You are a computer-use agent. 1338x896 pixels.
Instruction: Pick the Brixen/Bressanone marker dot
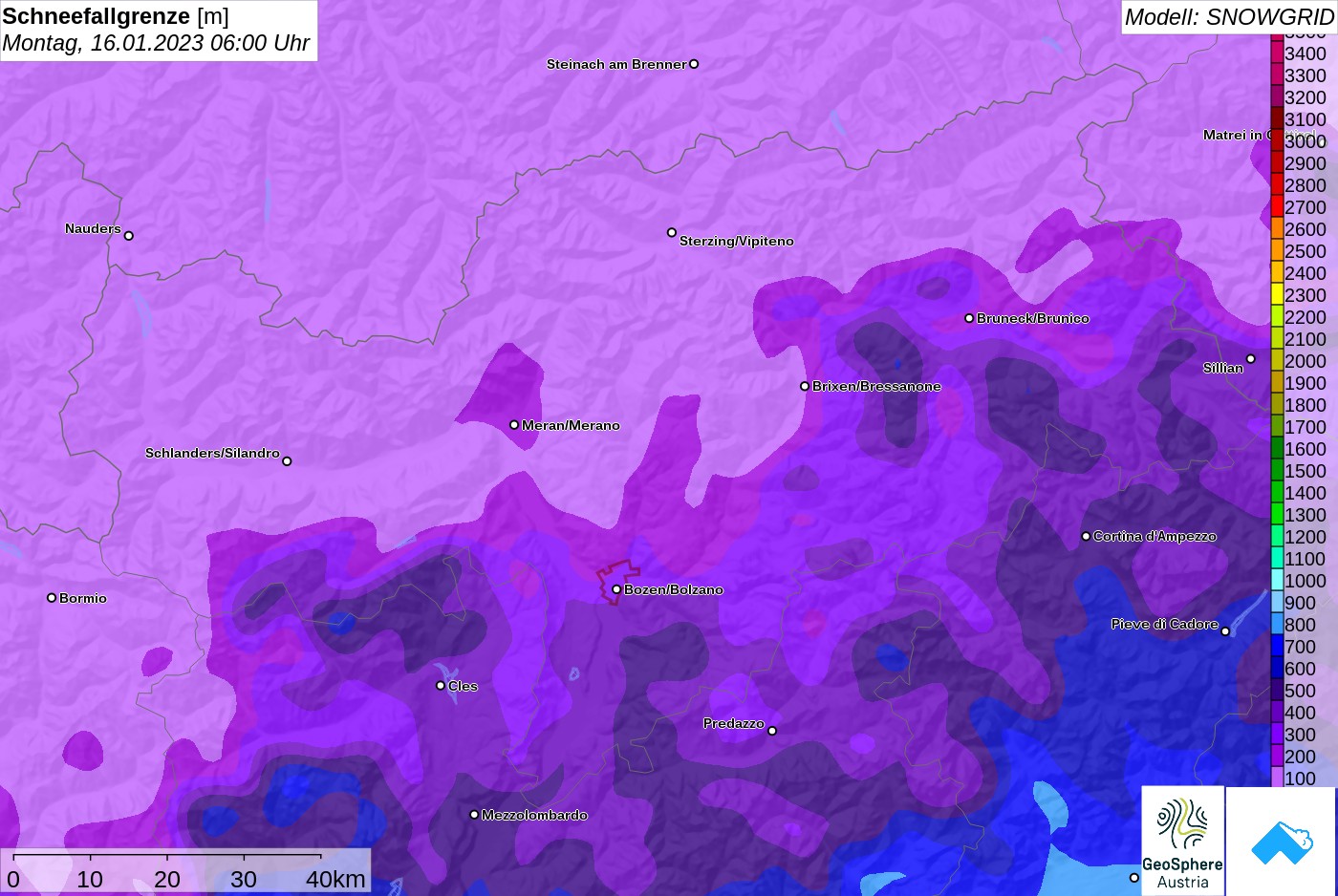click(805, 386)
